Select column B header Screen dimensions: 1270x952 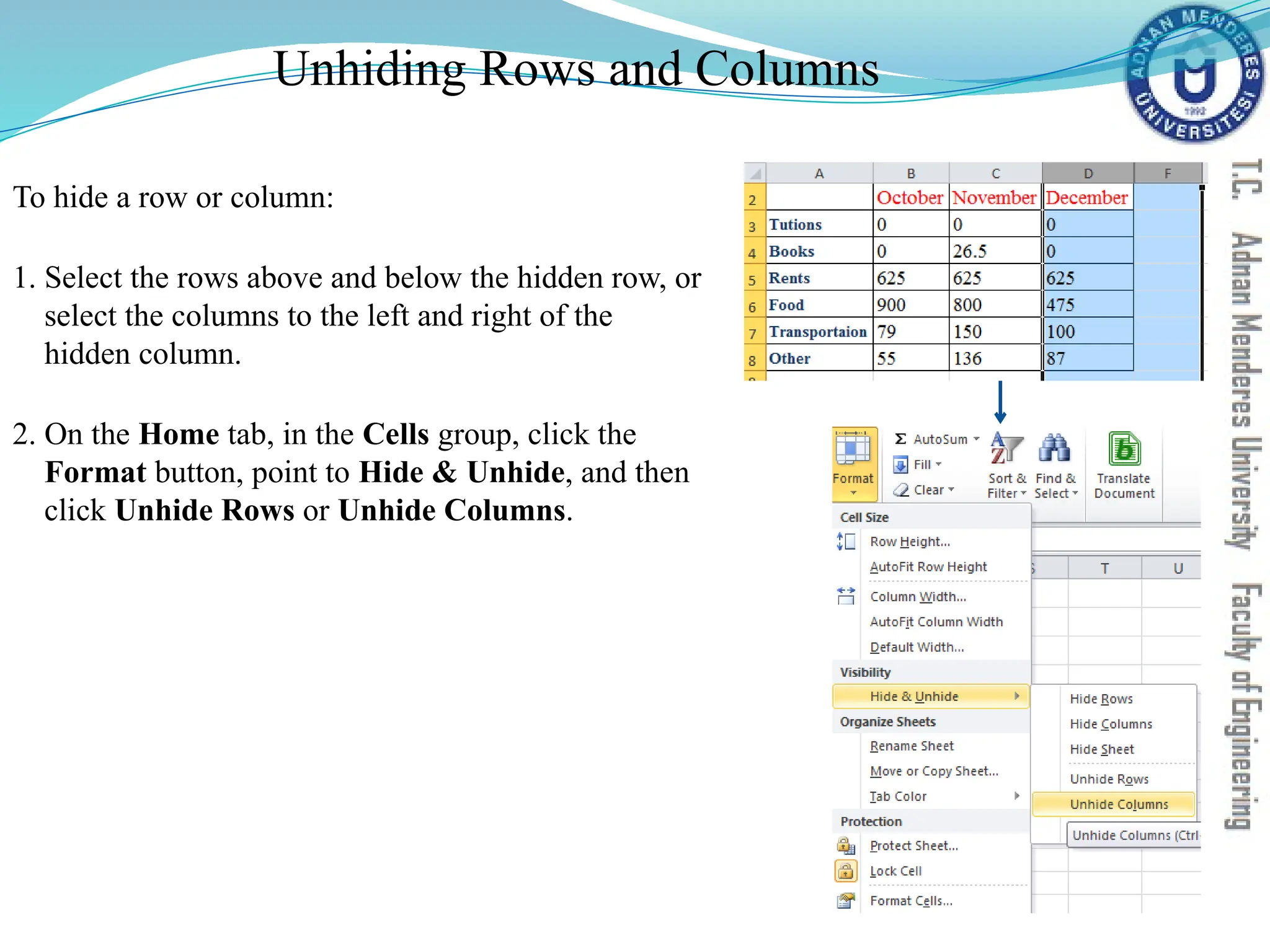(x=911, y=173)
